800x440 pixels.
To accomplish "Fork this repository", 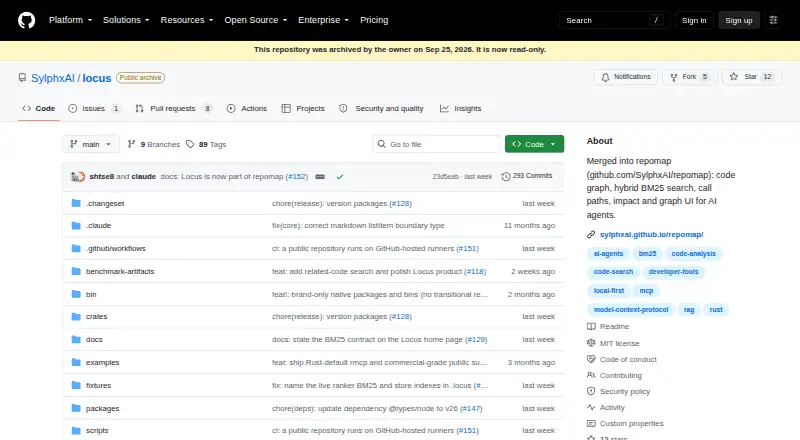I will [x=690, y=77].
